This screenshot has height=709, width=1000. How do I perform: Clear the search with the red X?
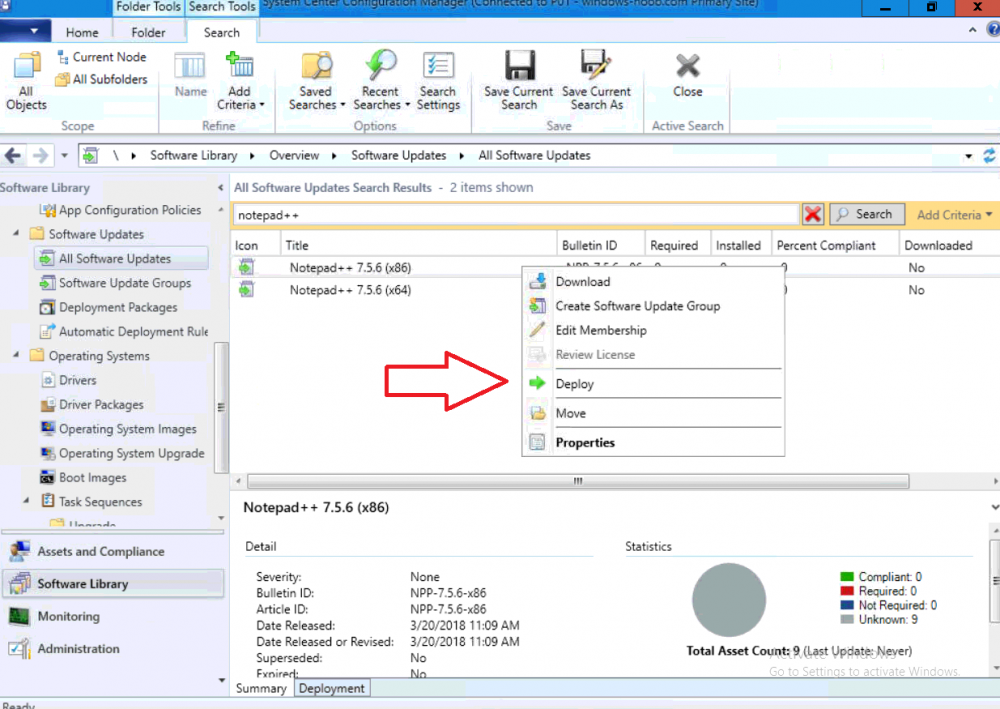pos(812,214)
